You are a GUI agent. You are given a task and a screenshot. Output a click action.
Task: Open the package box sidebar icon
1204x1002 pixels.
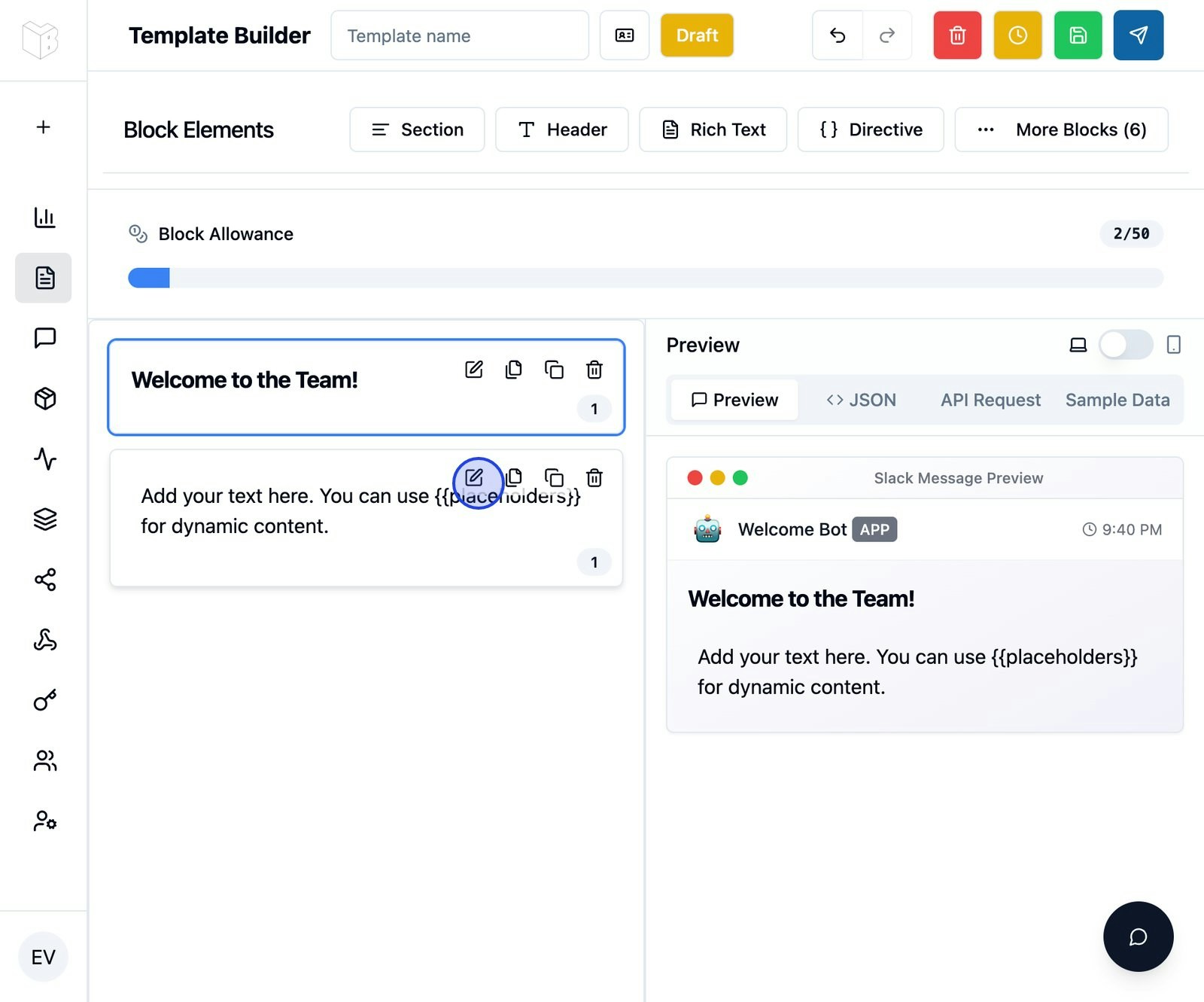(45, 398)
